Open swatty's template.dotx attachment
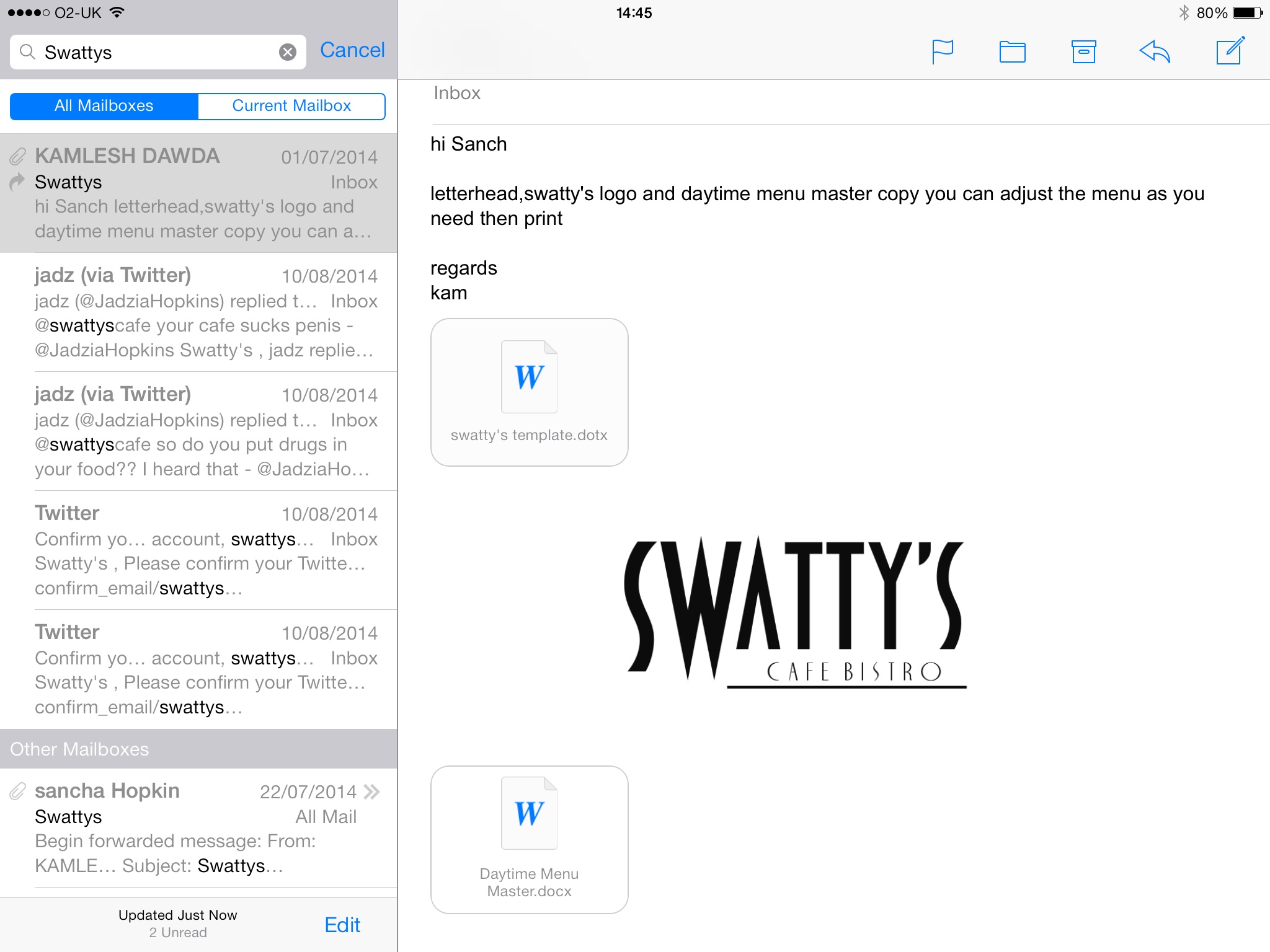Viewport: 1270px width, 952px height. click(529, 392)
